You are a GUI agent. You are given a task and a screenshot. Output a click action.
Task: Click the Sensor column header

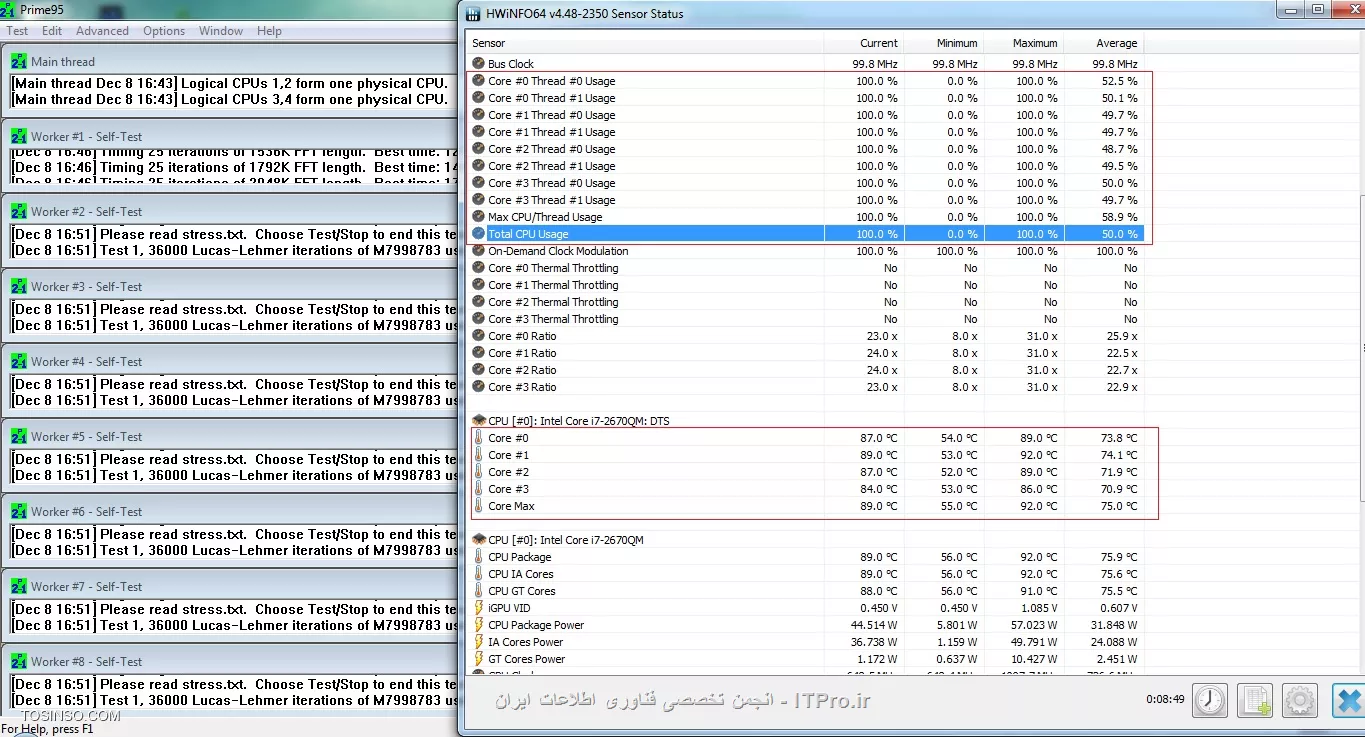pyautogui.click(x=645, y=43)
